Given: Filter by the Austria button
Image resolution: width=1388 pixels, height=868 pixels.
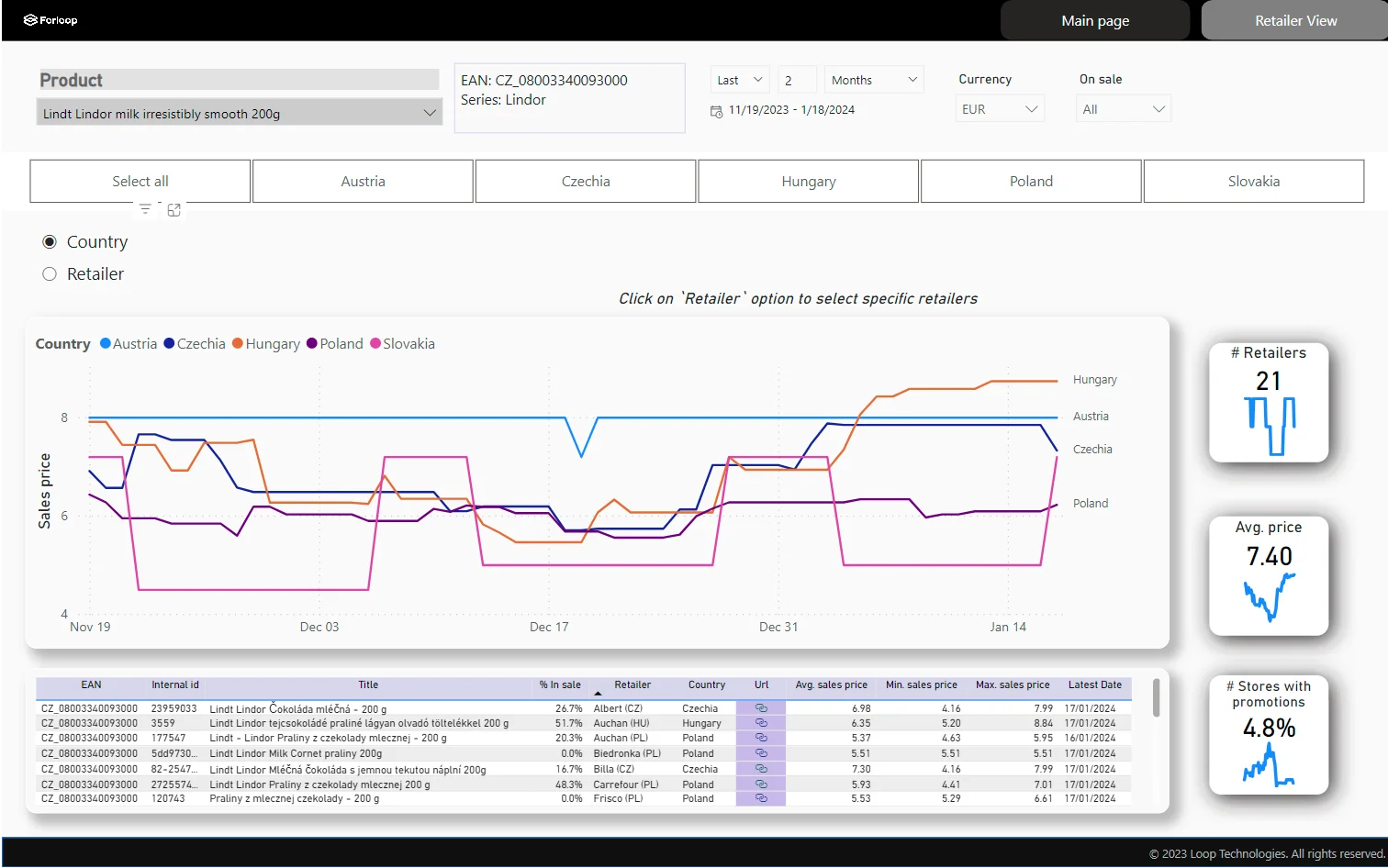Looking at the screenshot, I should 363,182.
